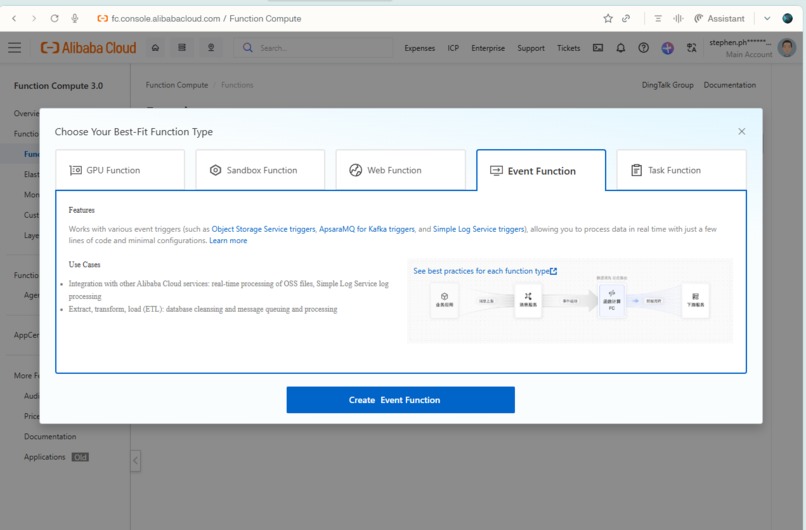Go forward with the browser forward arrow
This screenshot has height=530, width=806.
34,19
